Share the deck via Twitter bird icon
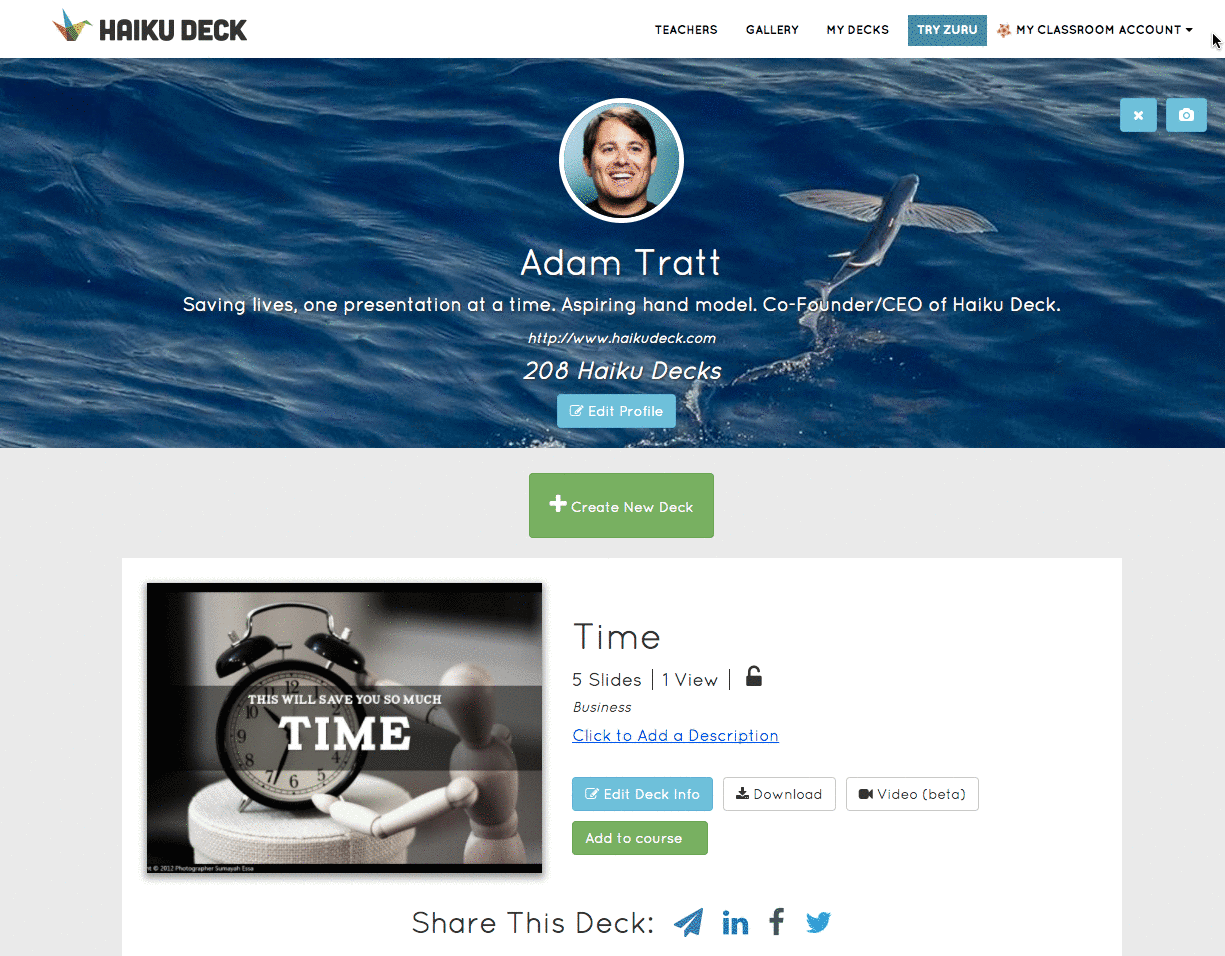The width and height of the screenshot is (1225, 956). (819, 922)
